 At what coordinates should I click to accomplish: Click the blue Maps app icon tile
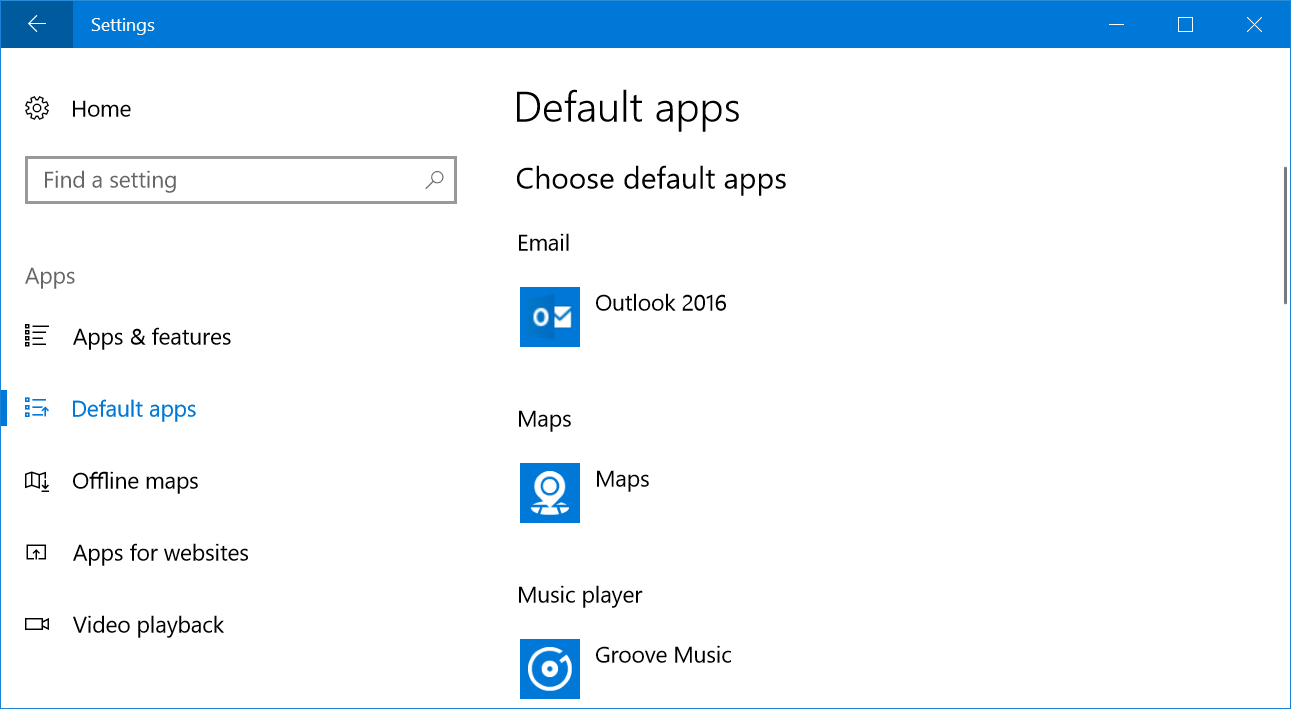[550, 493]
